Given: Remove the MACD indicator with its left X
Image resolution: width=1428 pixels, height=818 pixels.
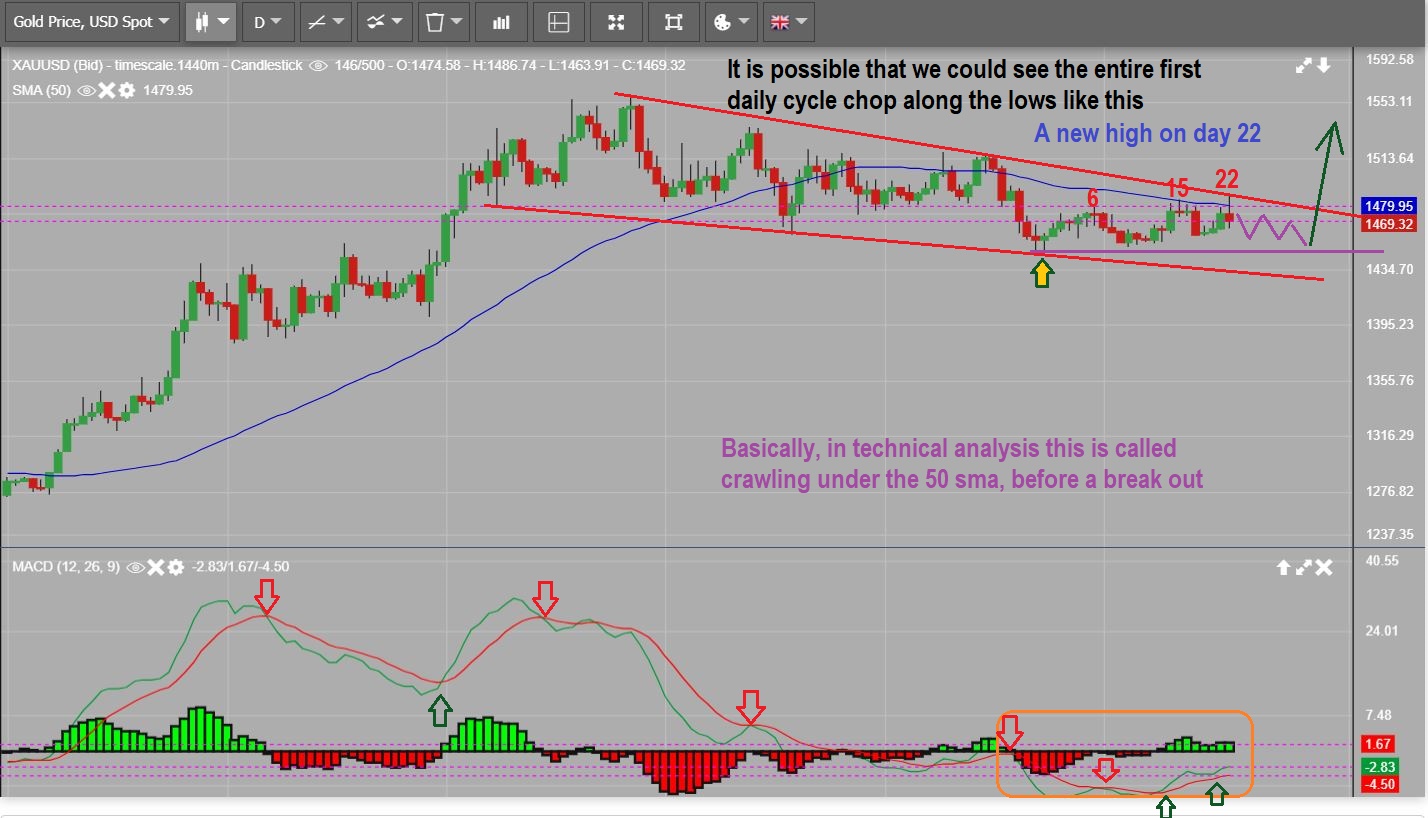Looking at the screenshot, I should pos(156,567).
